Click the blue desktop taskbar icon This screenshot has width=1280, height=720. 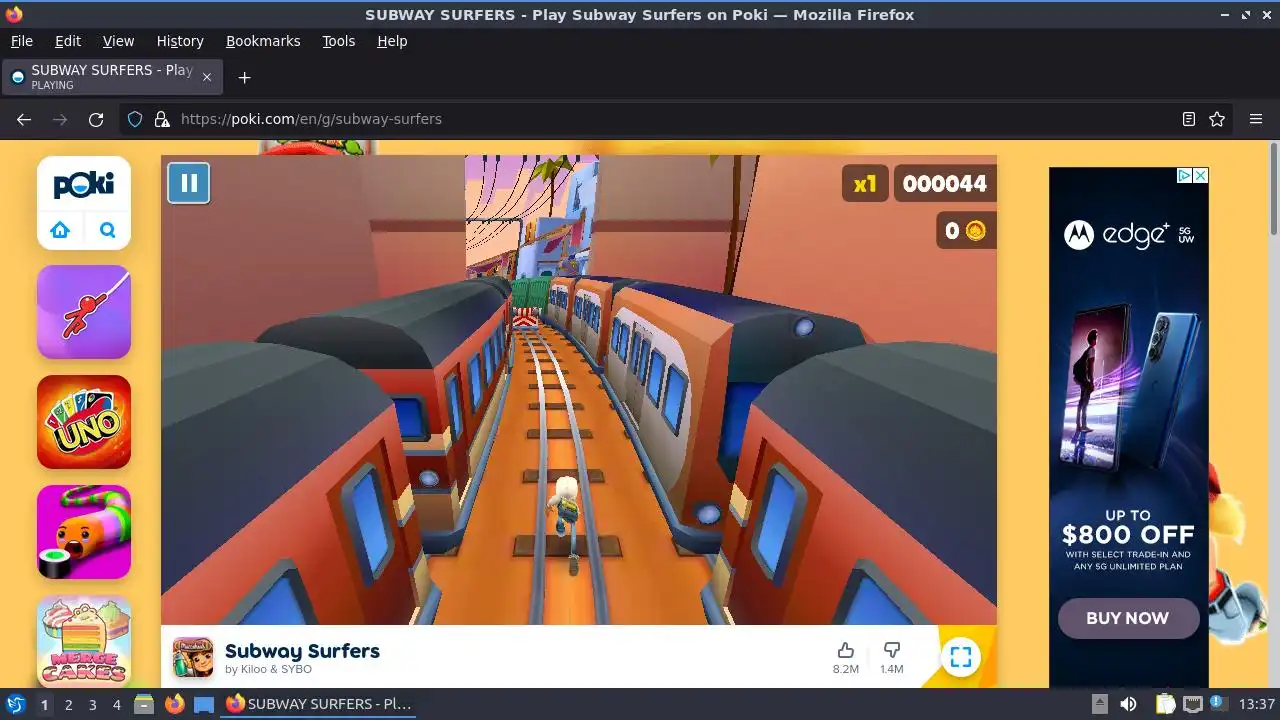tap(204, 704)
